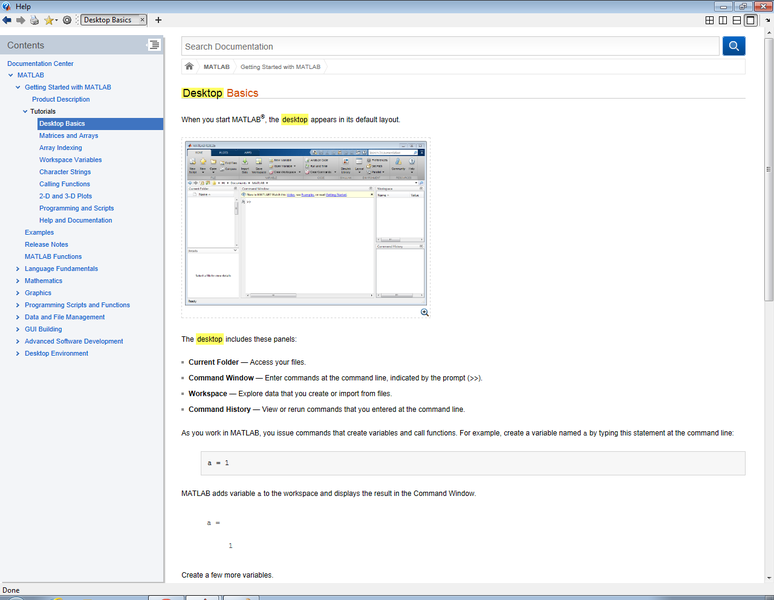The width and height of the screenshot is (774, 600).
Task: Switch to tiled grid layout
Action: click(x=709, y=20)
